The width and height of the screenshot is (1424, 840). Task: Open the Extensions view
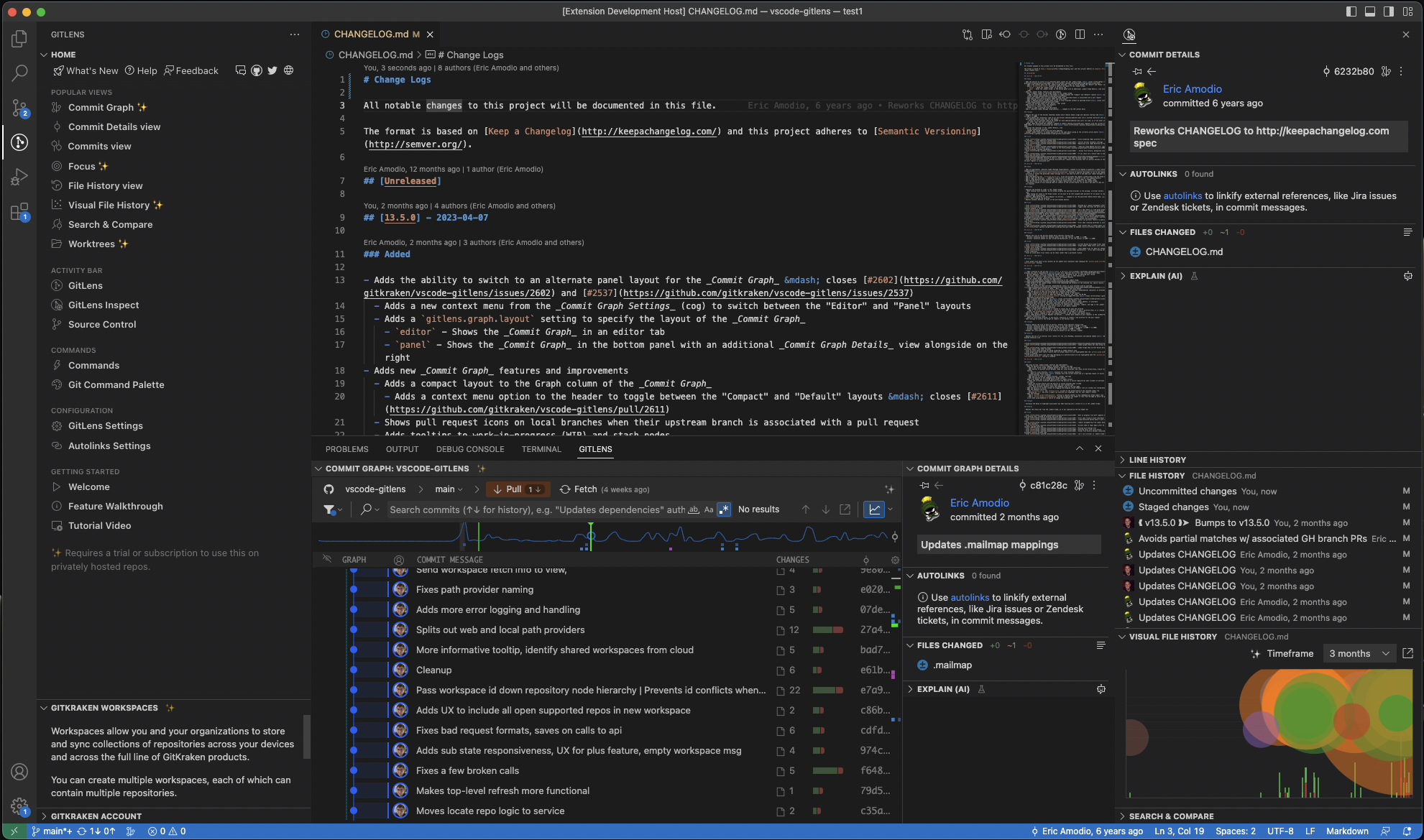click(x=19, y=212)
